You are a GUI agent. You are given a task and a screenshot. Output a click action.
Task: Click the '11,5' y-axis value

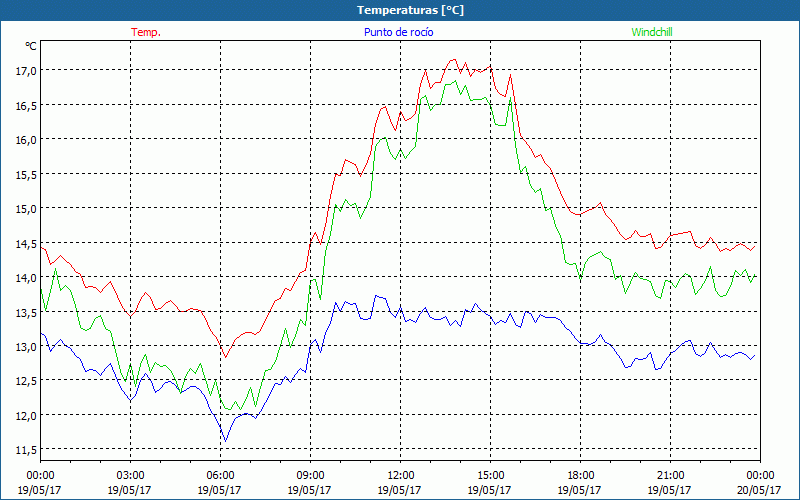click(x=26, y=449)
